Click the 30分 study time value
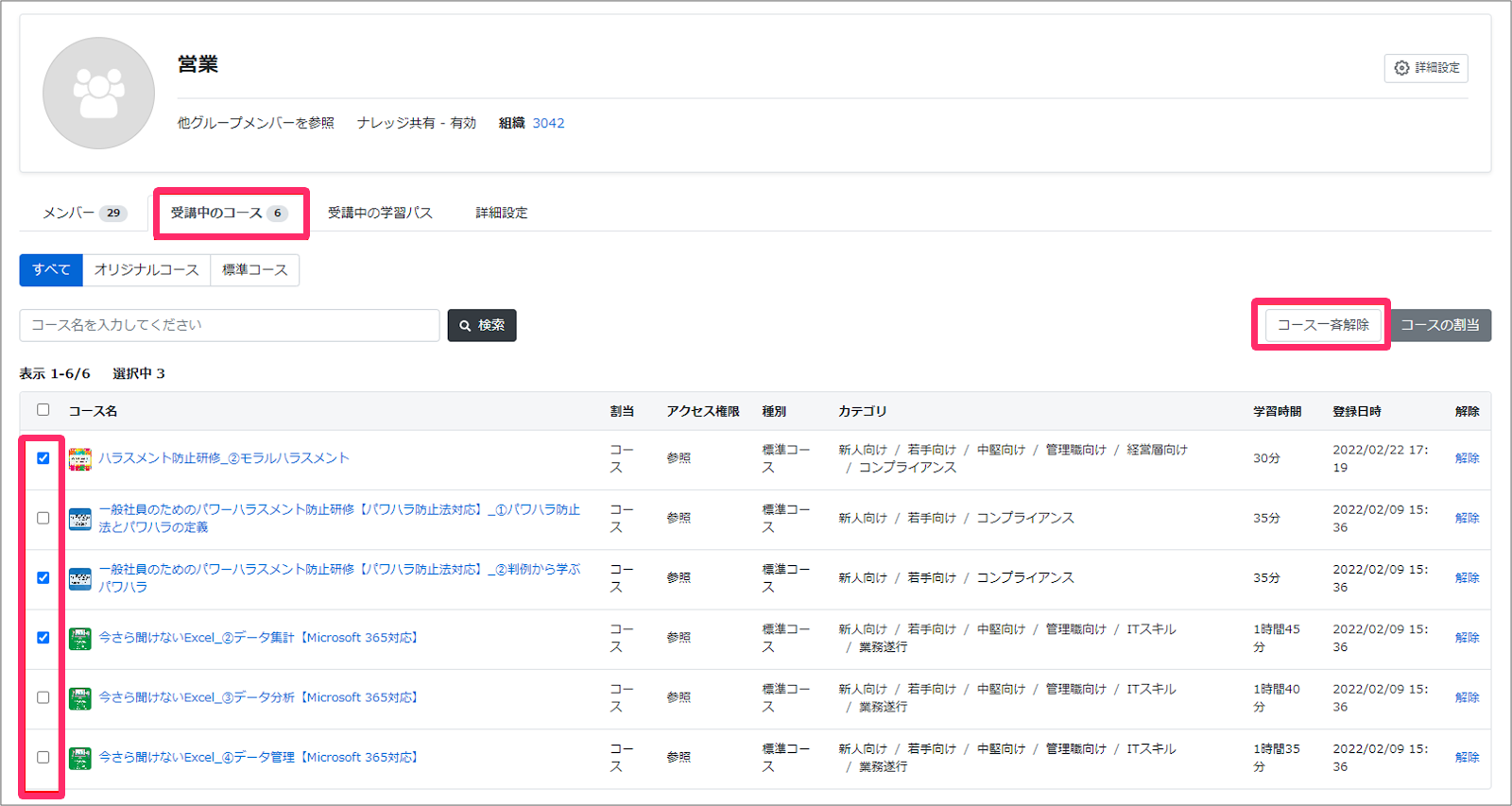Screen dimensions: 1512x806 [x=1266, y=458]
